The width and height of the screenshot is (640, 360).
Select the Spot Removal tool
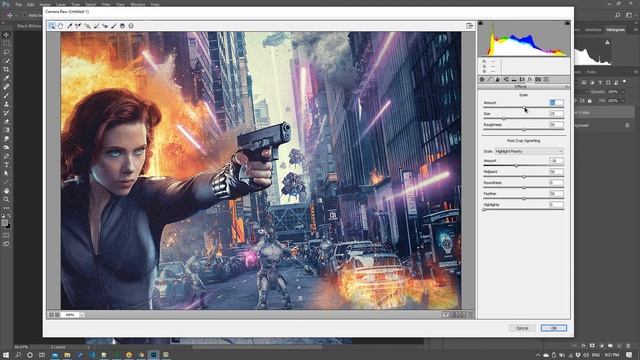pos(96,26)
